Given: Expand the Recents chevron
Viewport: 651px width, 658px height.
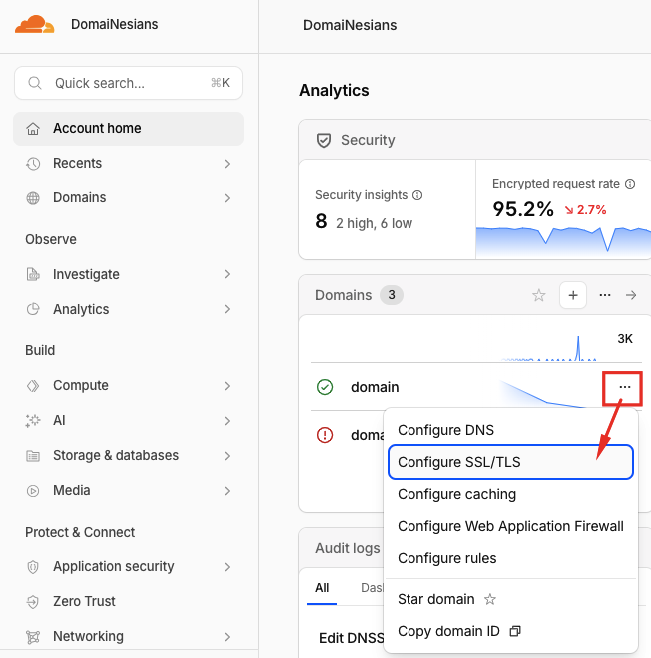Looking at the screenshot, I should coord(227,164).
